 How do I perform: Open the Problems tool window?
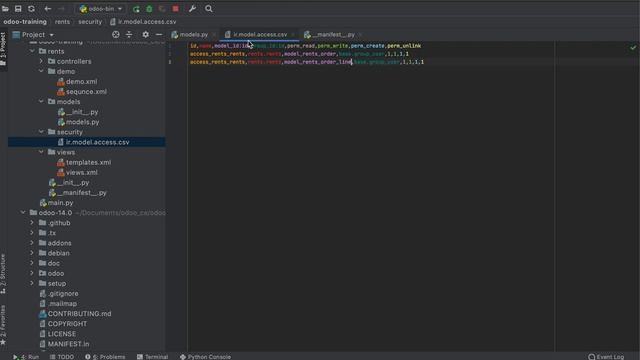point(105,357)
